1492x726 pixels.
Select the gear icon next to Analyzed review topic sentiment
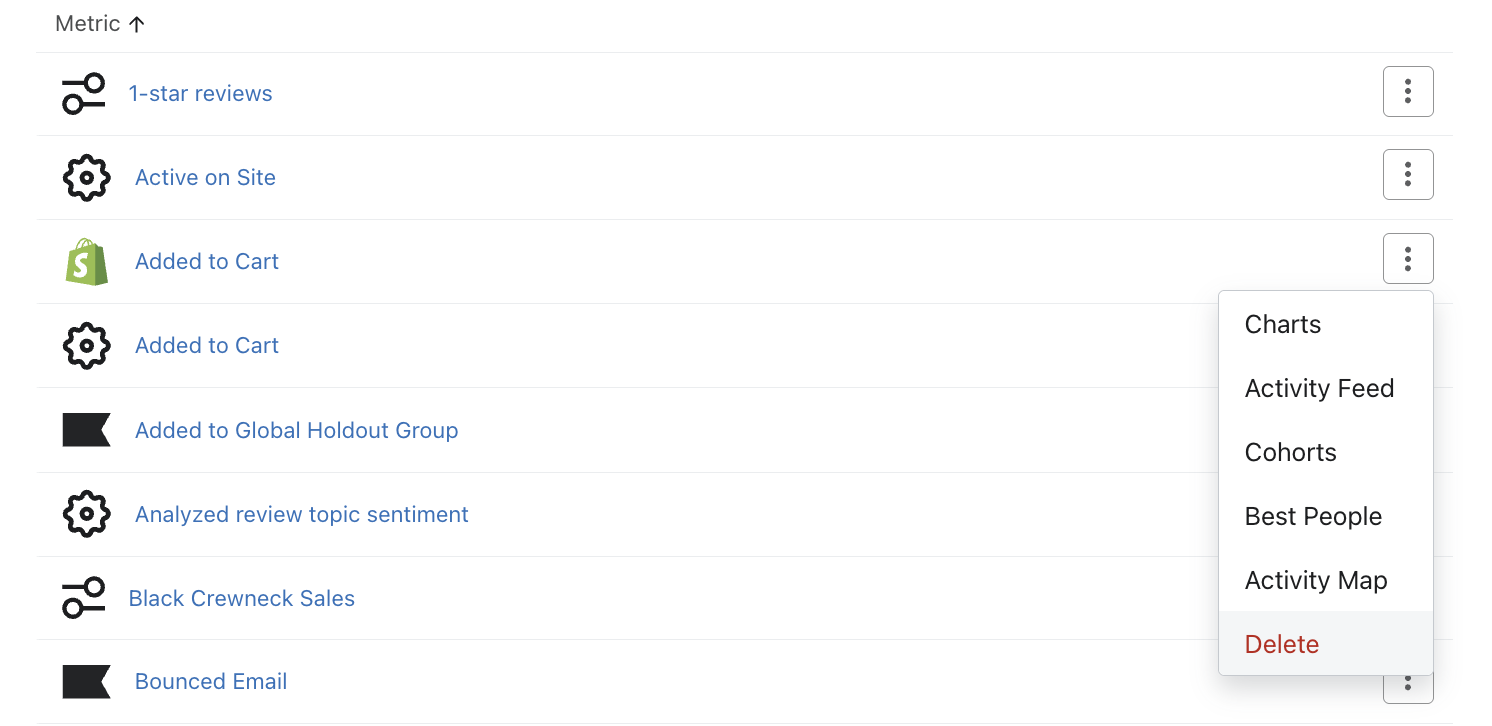click(86, 514)
